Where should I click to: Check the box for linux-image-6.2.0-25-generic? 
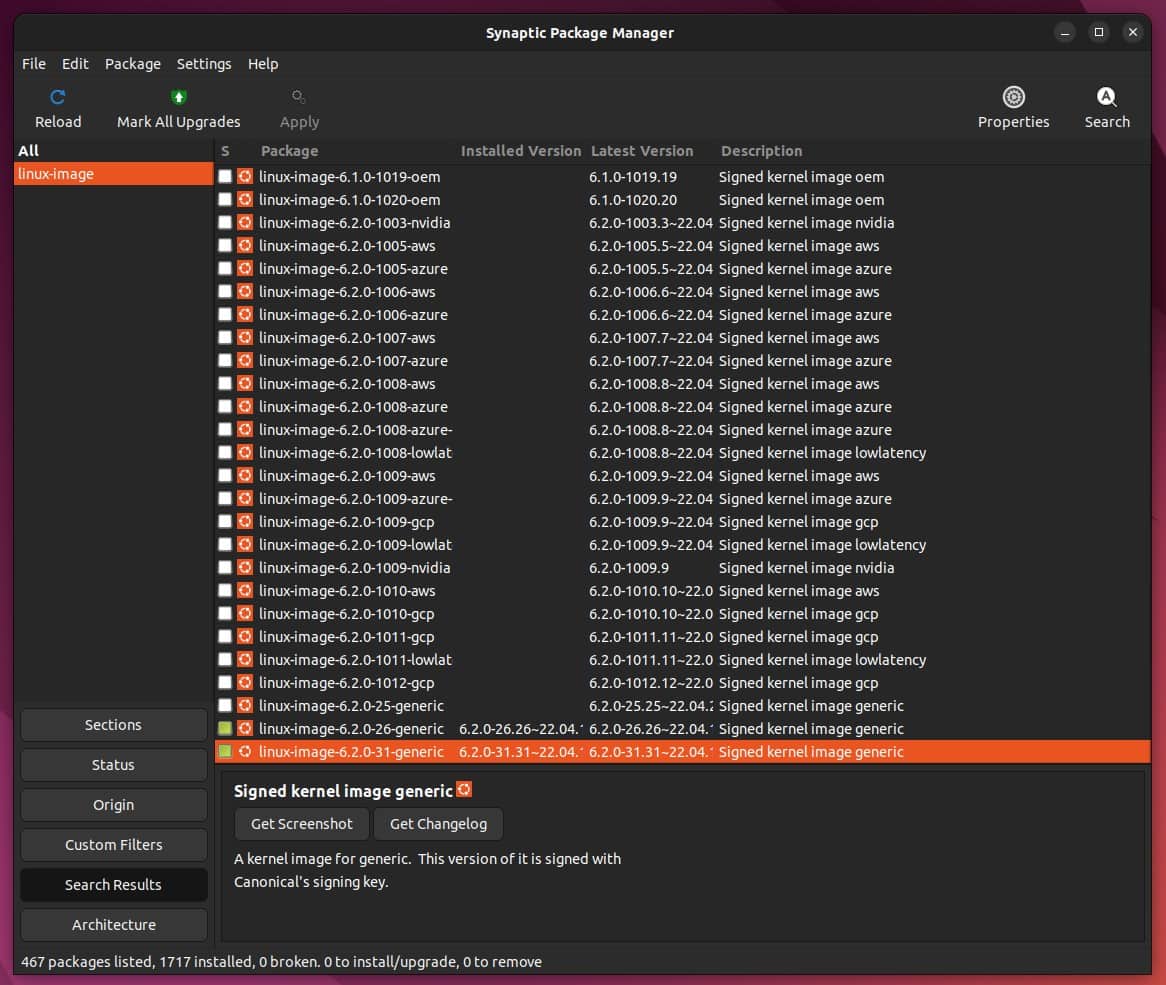coord(225,705)
